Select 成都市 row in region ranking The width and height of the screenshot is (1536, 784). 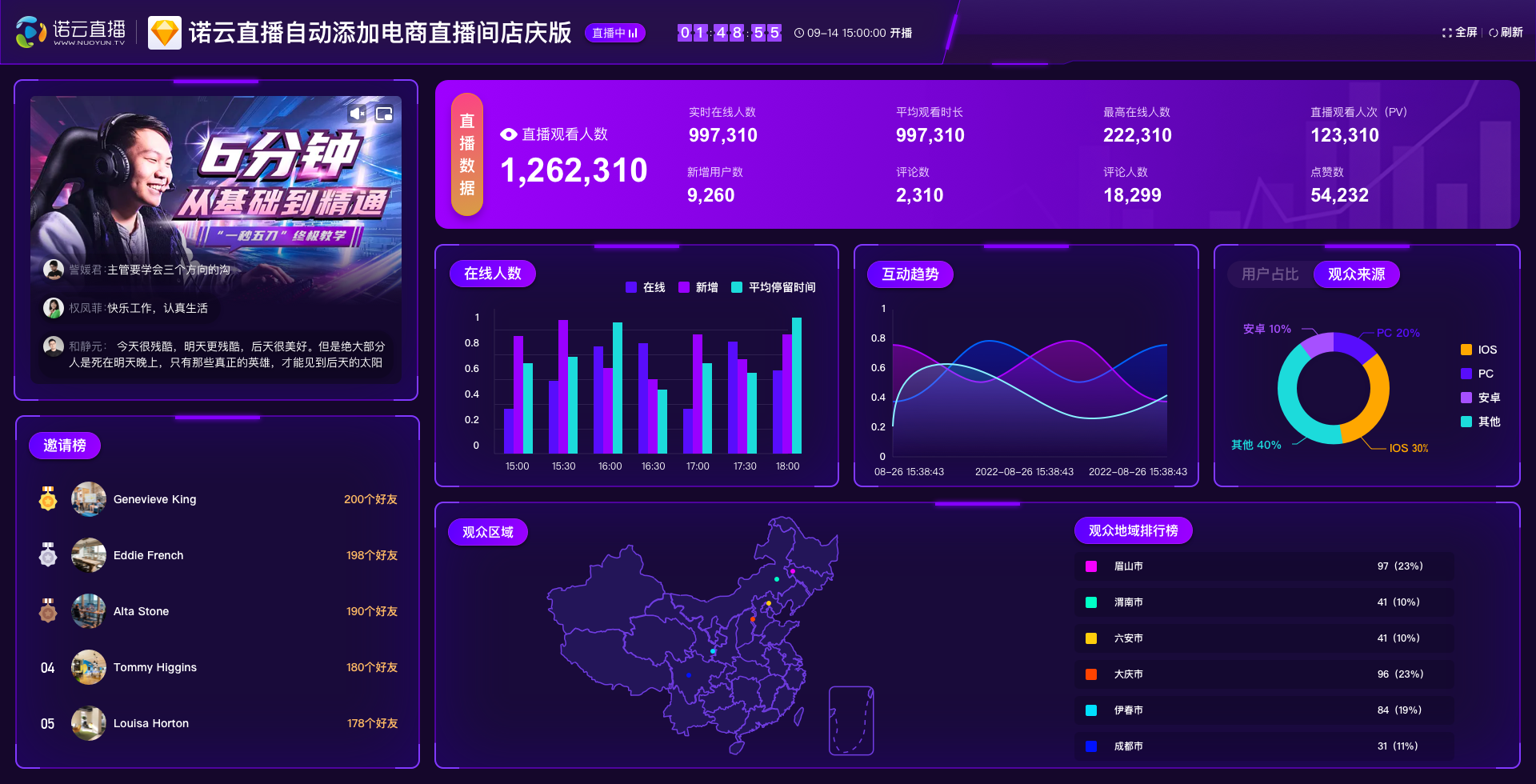(x=1264, y=746)
